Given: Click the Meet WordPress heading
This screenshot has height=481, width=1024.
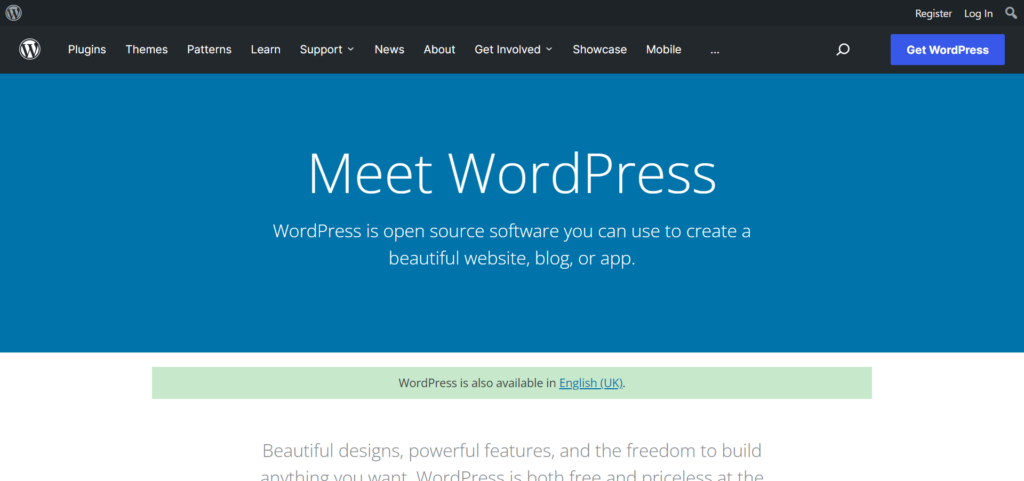Looking at the screenshot, I should (512, 173).
